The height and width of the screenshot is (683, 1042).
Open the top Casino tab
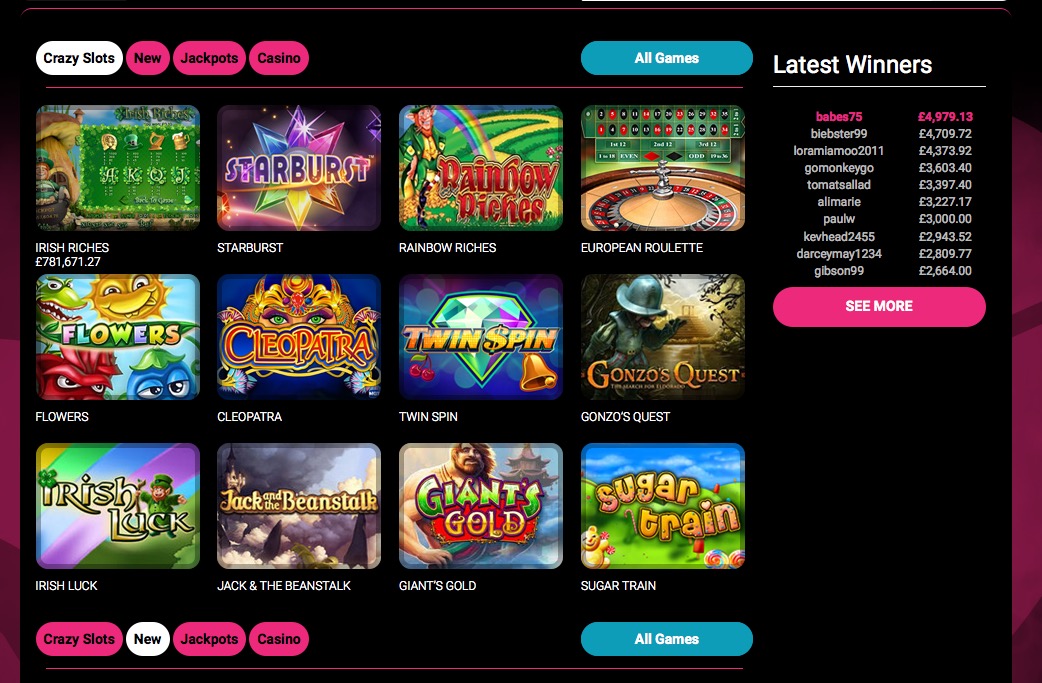pos(279,58)
